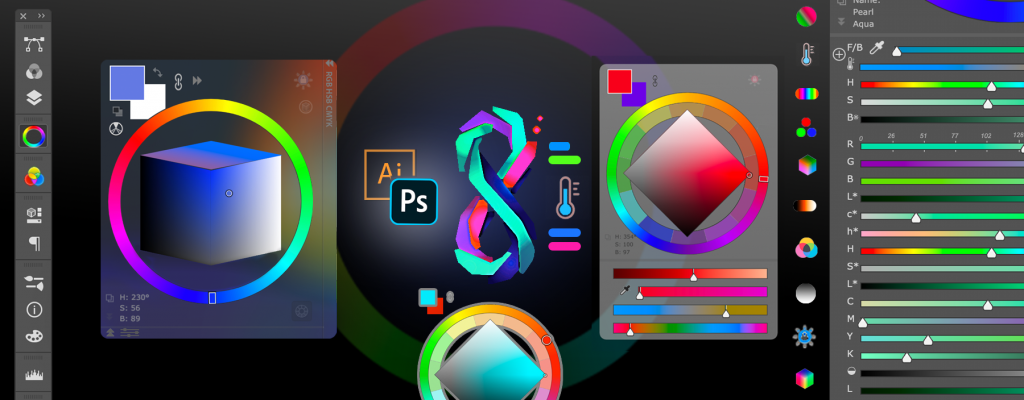Click the histogram icon in left toolbar
The image size is (1024, 400).
point(34,376)
